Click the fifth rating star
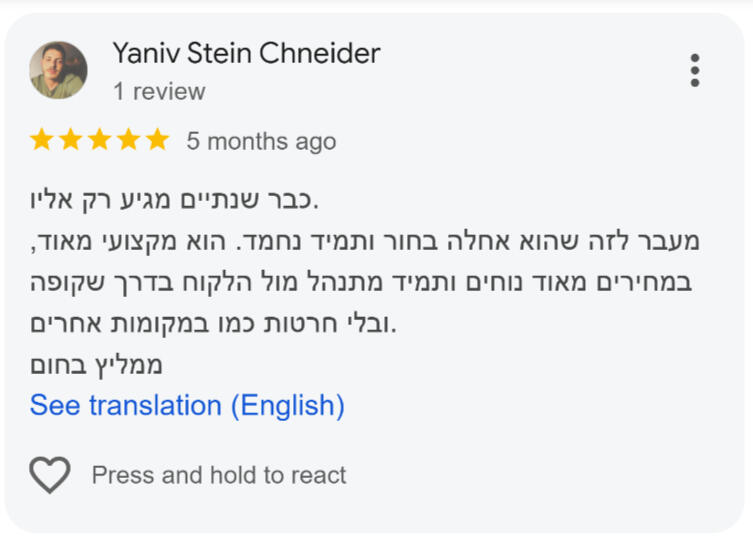The width and height of the screenshot is (753, 538). (158, 140)
